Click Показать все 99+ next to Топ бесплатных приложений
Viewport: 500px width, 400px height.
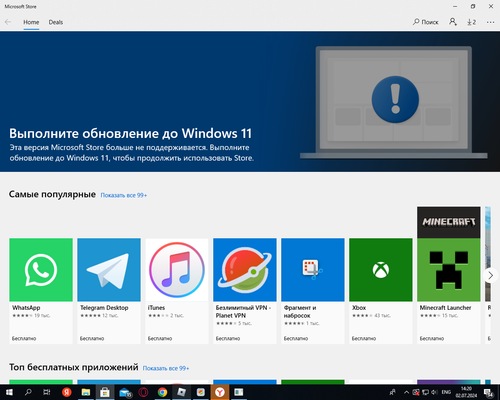tap(166, 368)
